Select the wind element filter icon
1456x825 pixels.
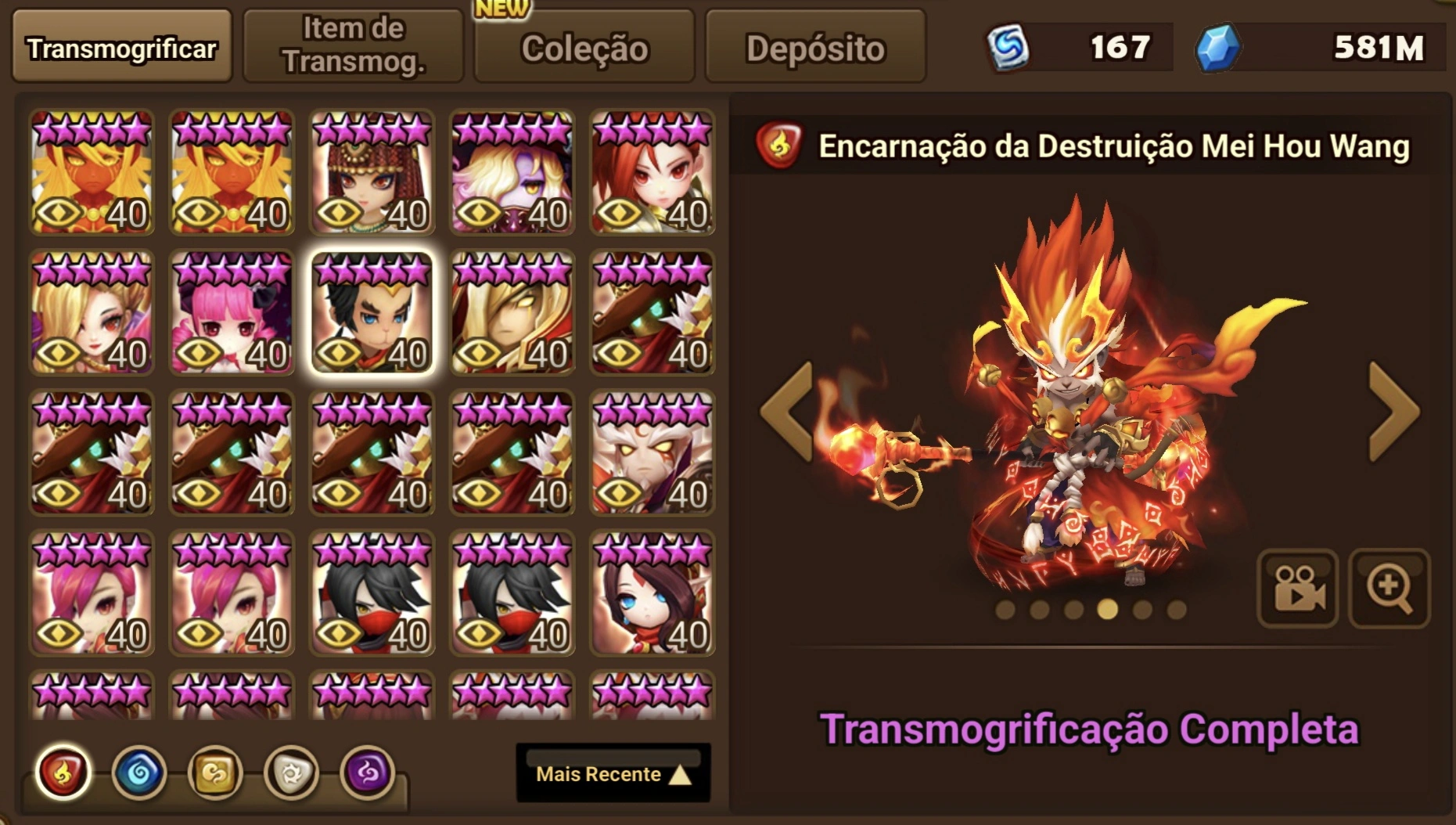[x=215, y=773]
